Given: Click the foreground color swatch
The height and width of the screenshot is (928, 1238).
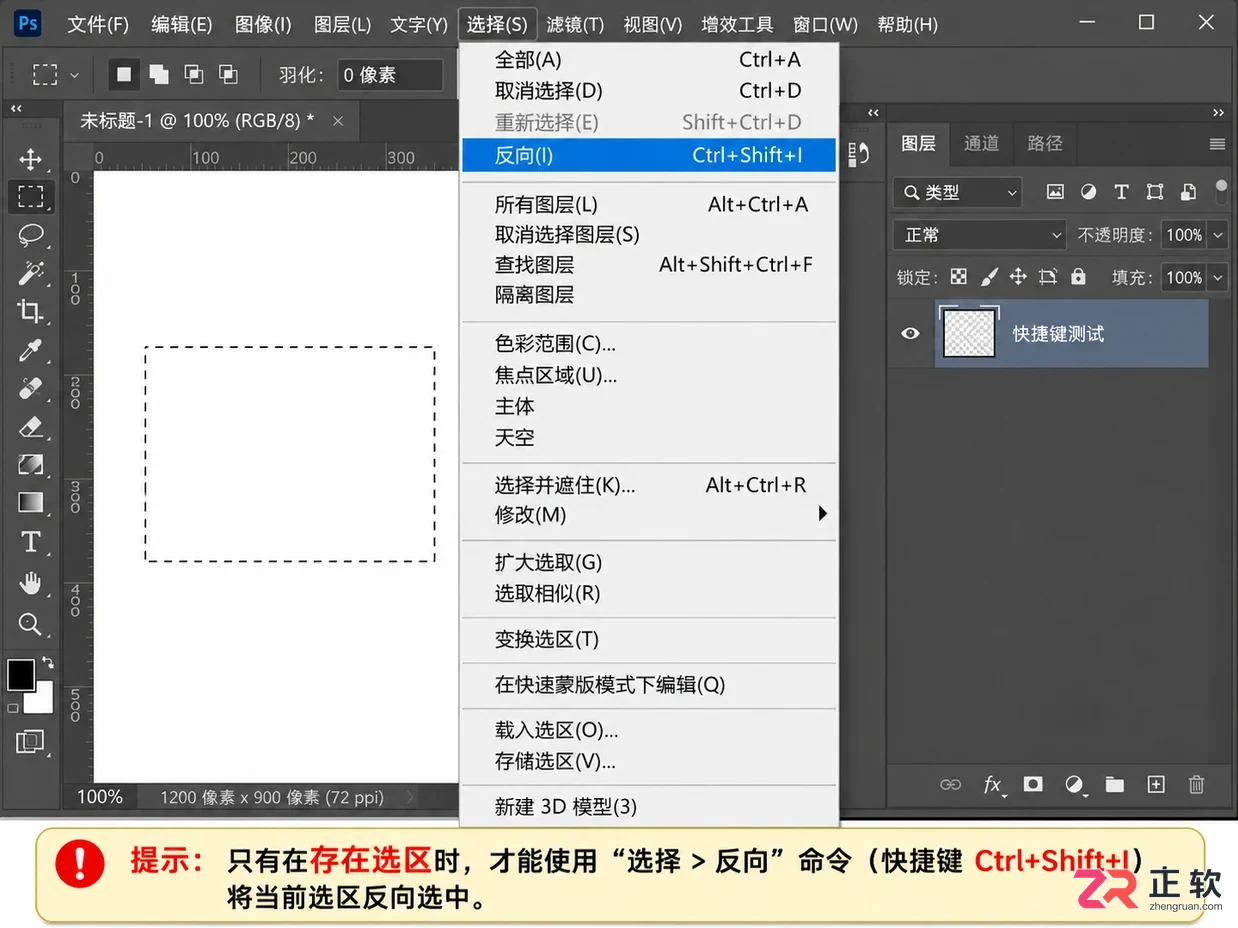Looking at the screenshot, I should pos(20,674).
